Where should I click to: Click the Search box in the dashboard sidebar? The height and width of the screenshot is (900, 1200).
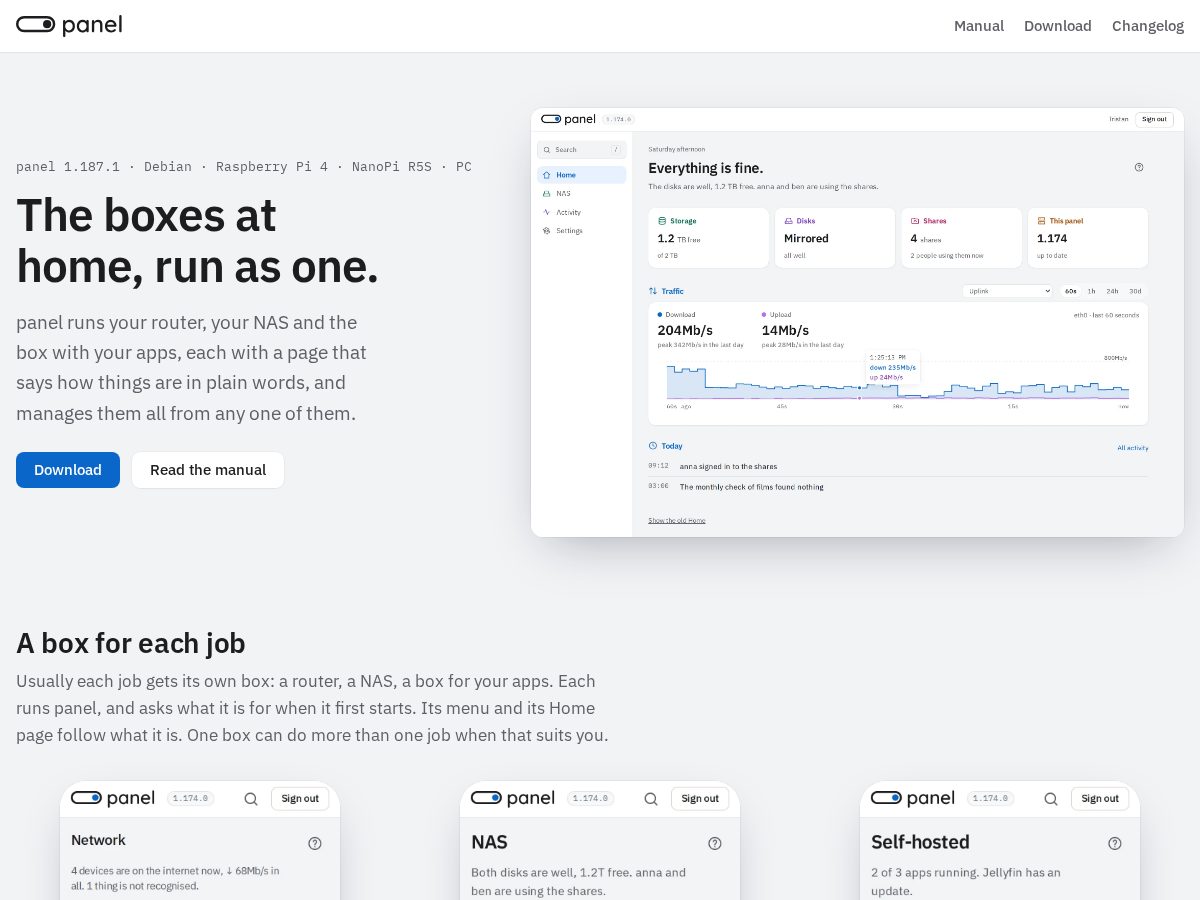[x=582, y=150]
